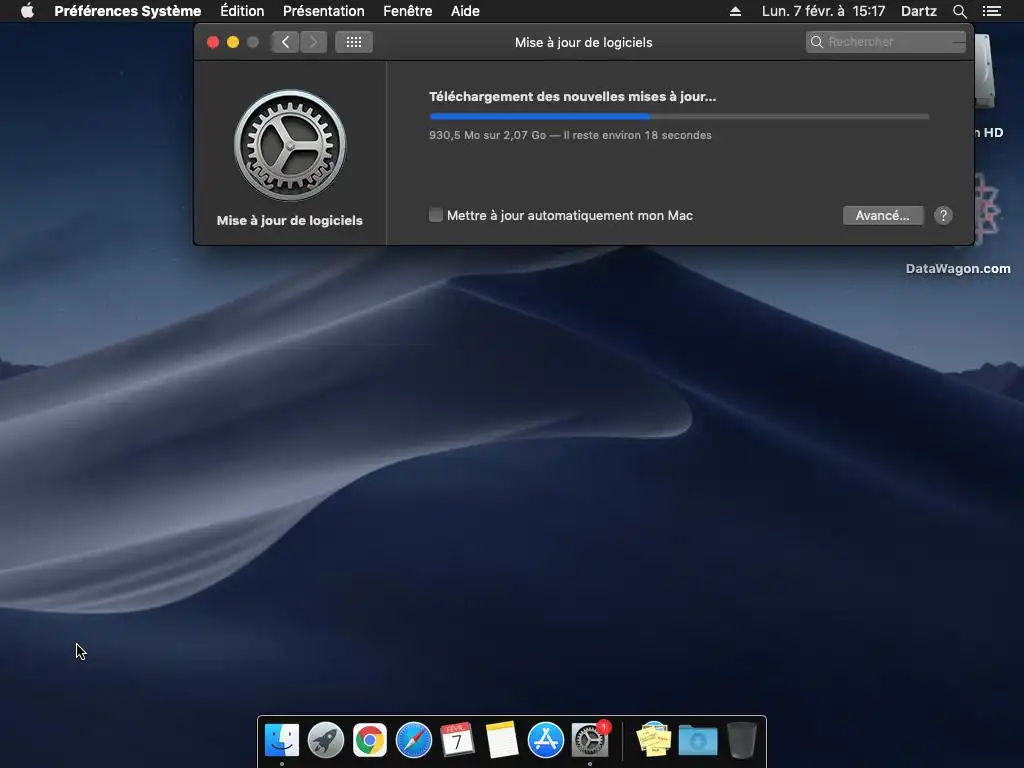This screenshot has width=1024, height=768.
Task: Launch Google Chrome from the Dock
Action: click(x=370, y=740)
